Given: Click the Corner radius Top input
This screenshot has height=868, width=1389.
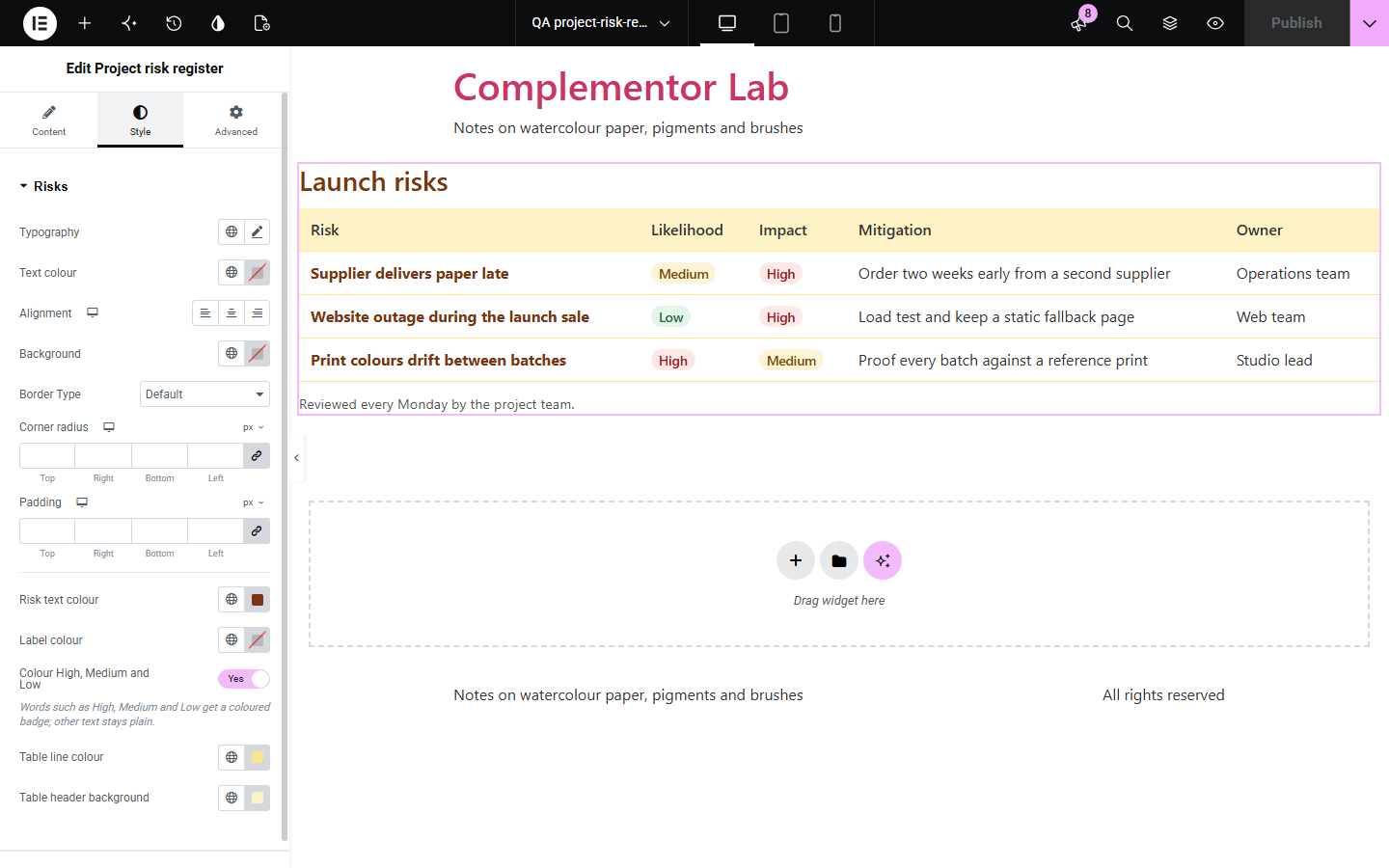Looking at the screenshot, I should point(47,455).
